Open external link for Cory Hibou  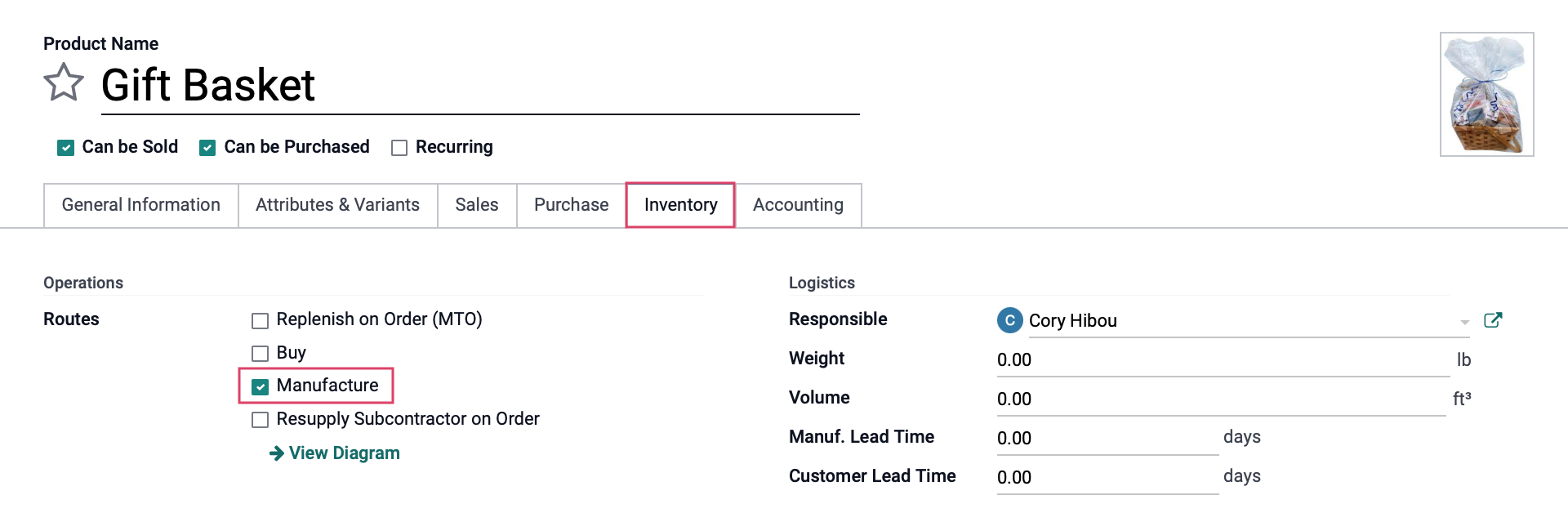tap(1493, 320)
